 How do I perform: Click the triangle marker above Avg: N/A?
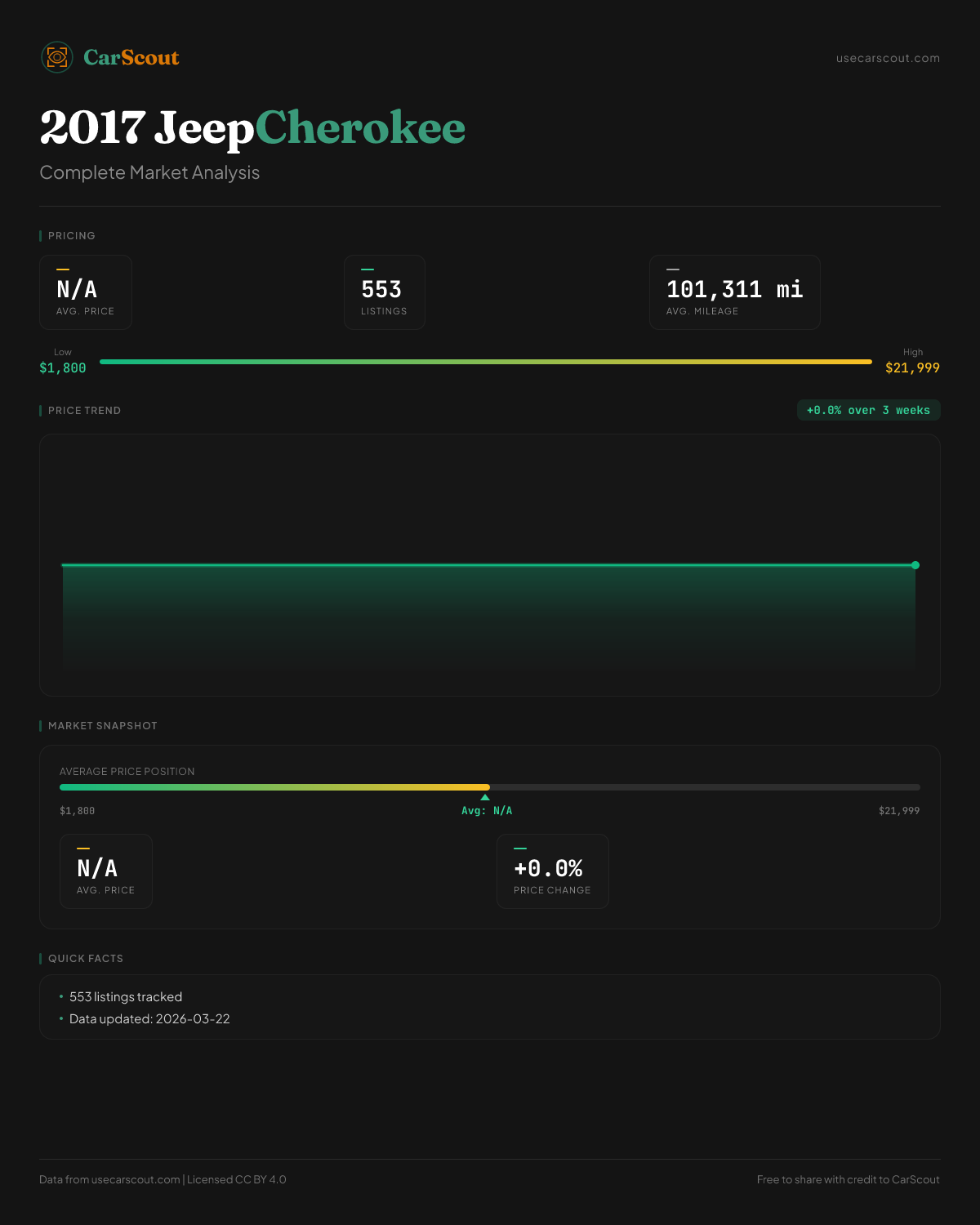click(485, 797)
